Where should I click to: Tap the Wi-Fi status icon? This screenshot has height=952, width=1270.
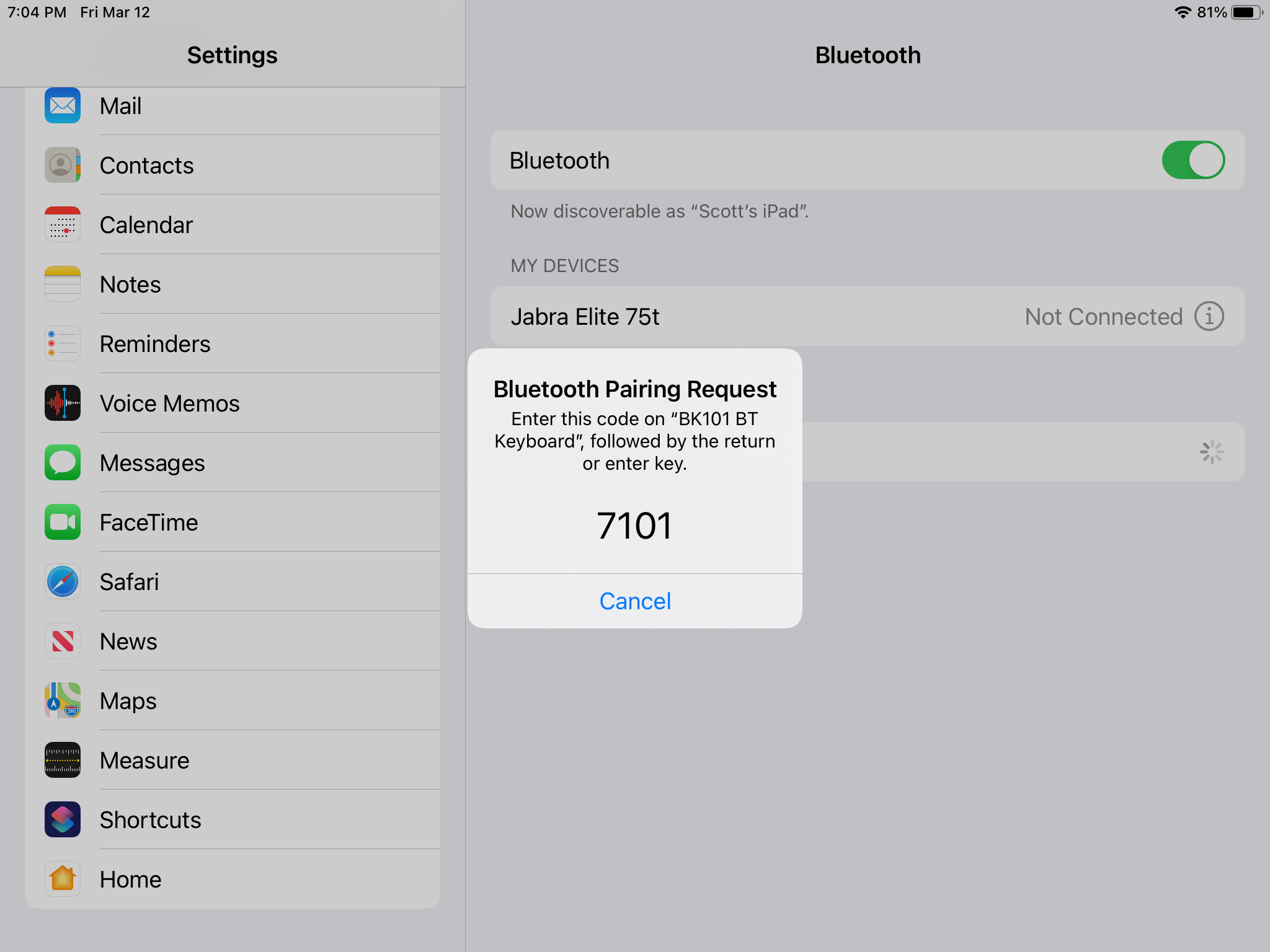click(x=1184, y=11)
